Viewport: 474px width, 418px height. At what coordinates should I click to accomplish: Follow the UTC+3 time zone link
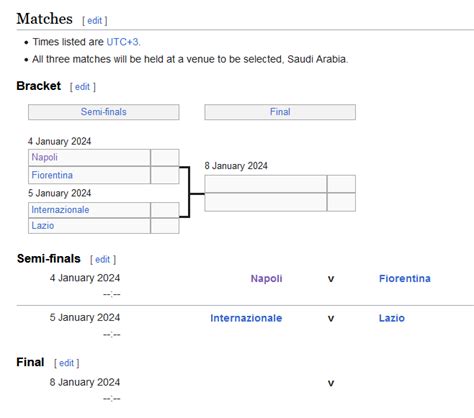pos(122,42)
